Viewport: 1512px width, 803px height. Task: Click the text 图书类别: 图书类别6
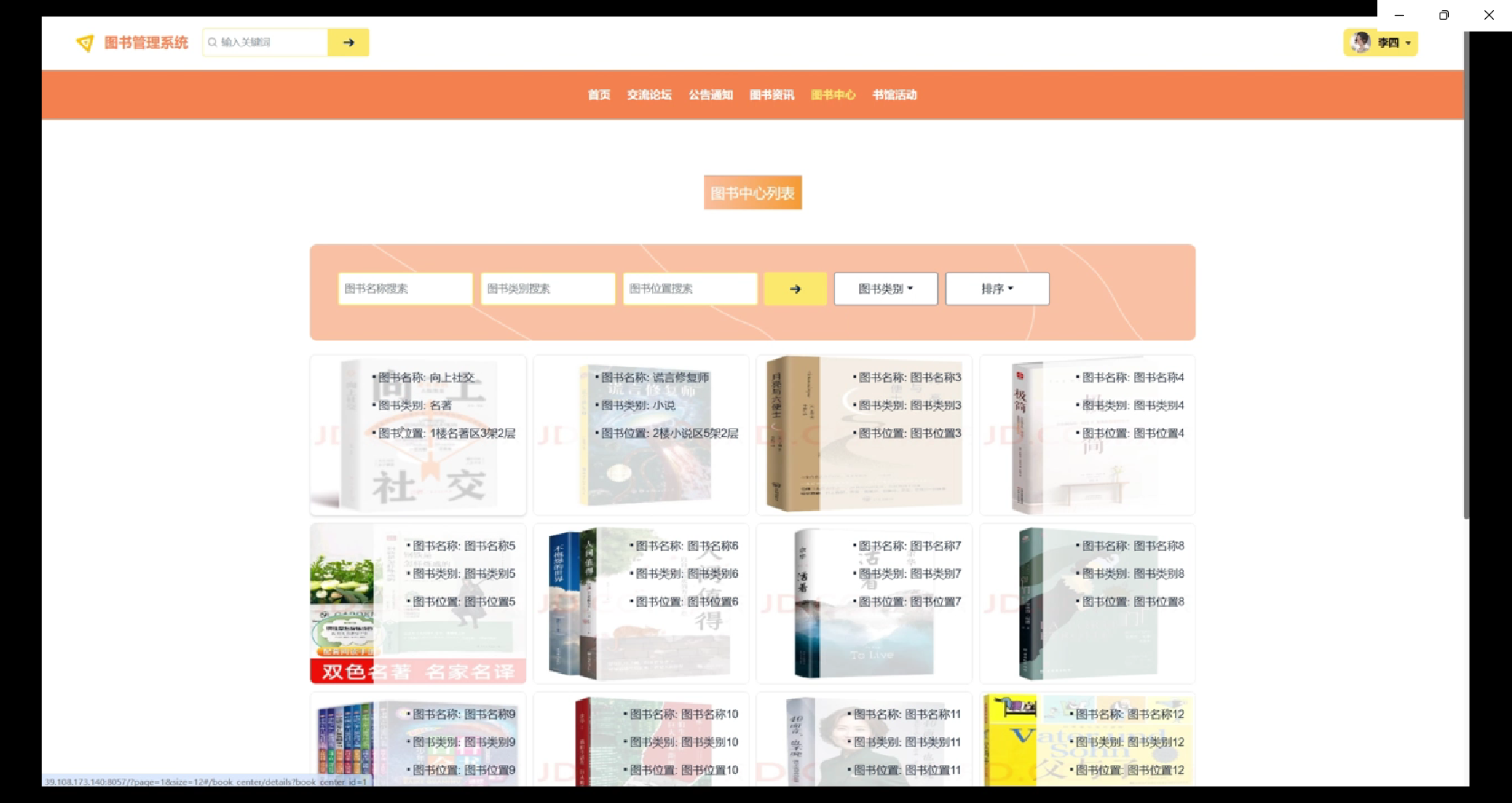(687, 574)
